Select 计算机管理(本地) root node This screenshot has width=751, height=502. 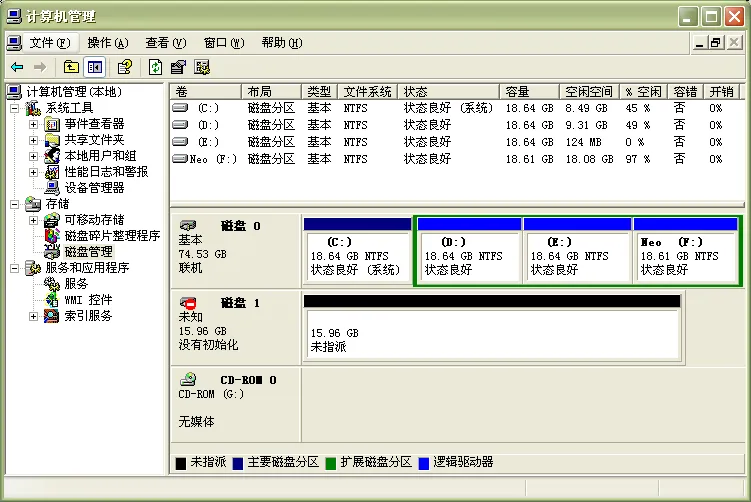(x=74, y=91)
